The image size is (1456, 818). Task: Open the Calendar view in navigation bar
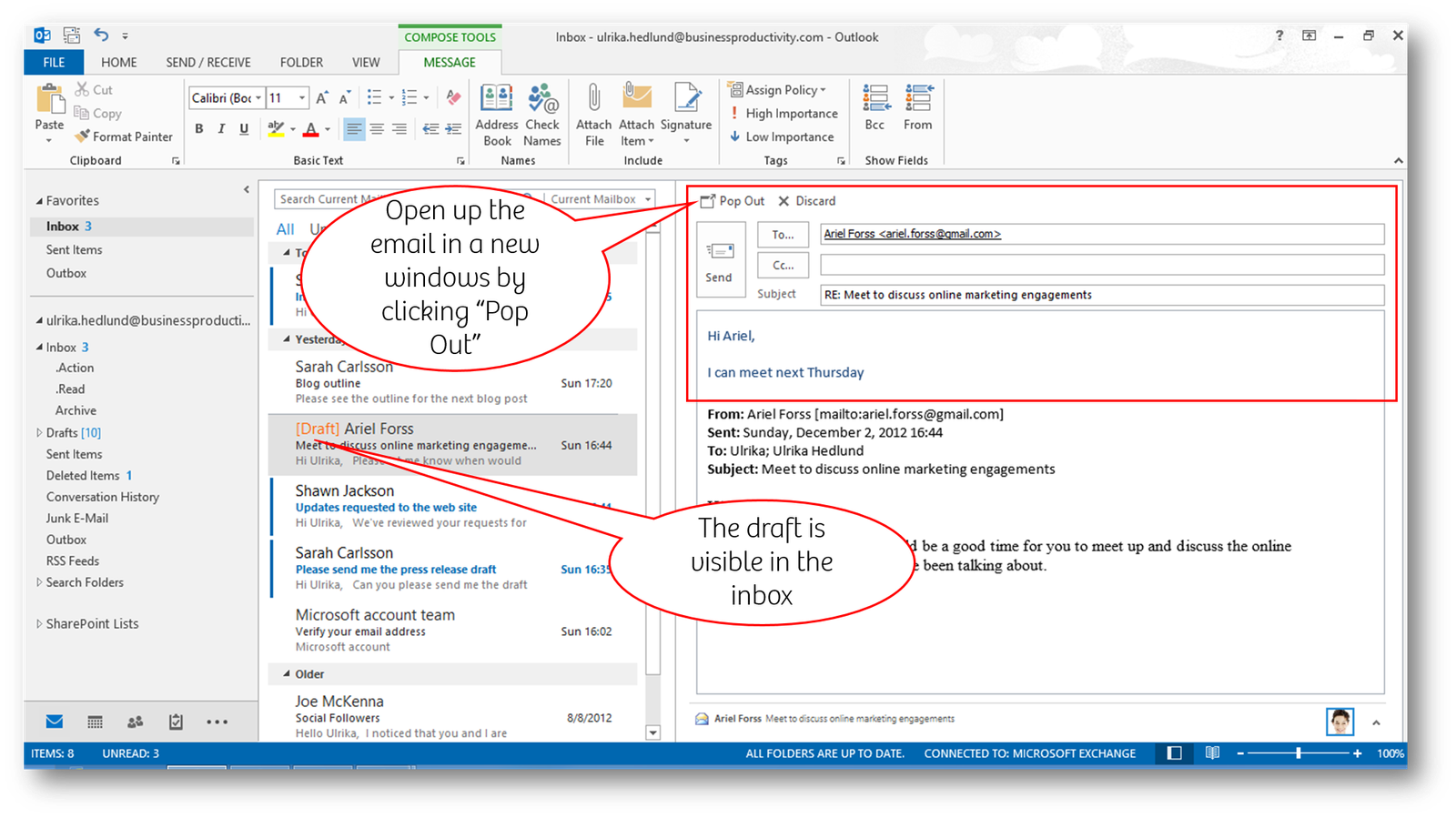pyautogui.click(x=95, y=722)
